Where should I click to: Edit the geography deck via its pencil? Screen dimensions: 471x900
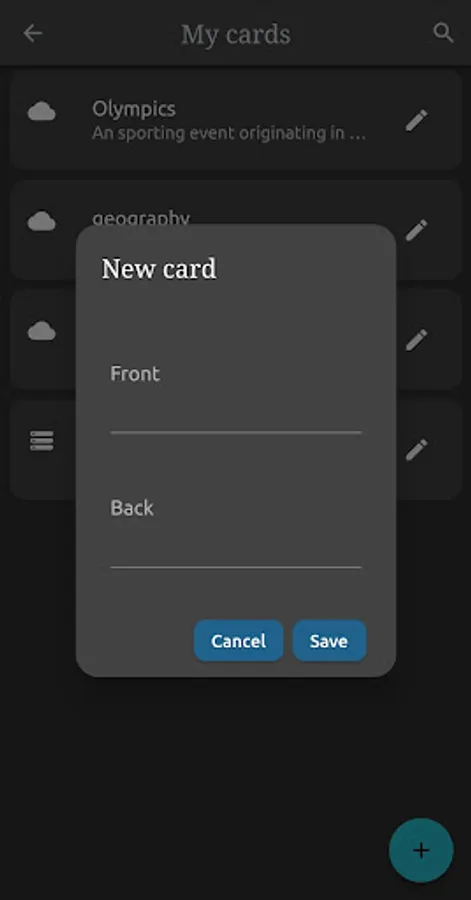coord(416,230)
